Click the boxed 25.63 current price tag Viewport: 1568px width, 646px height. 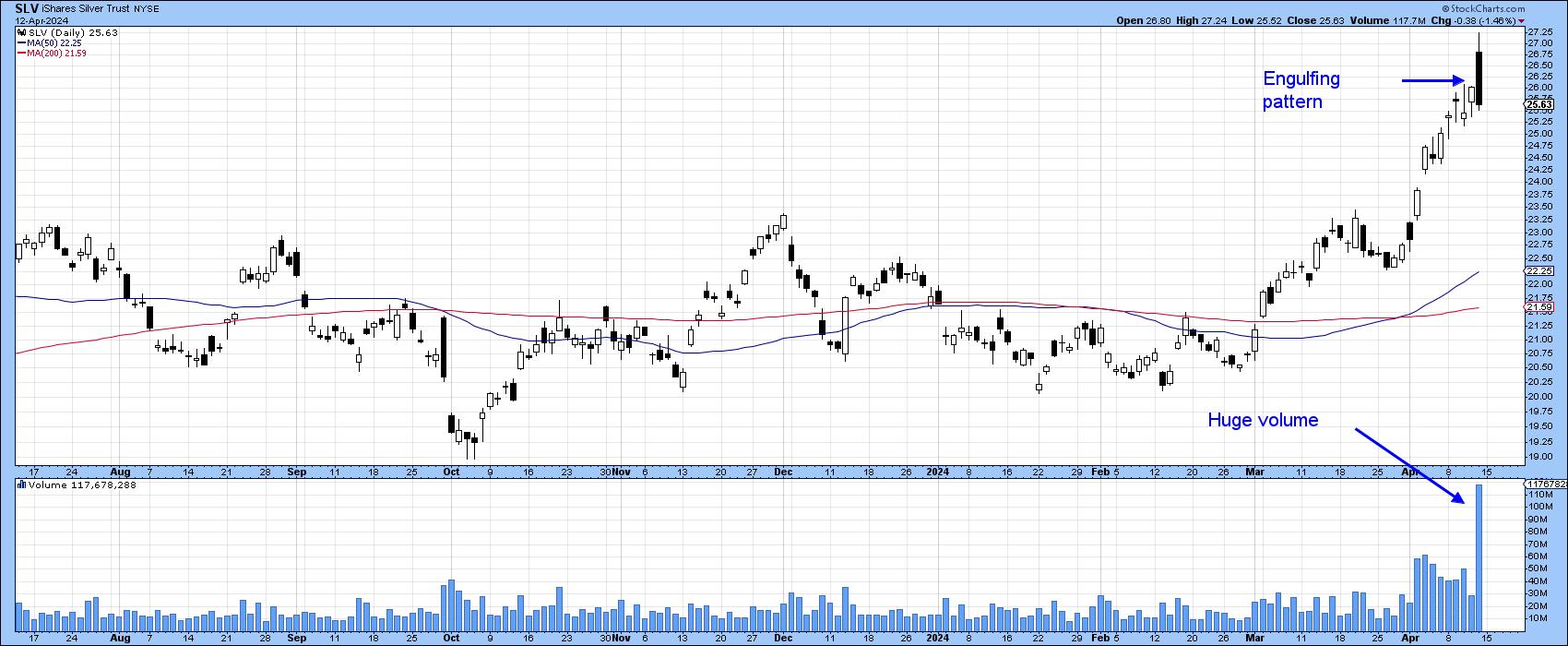point(1538,104)
